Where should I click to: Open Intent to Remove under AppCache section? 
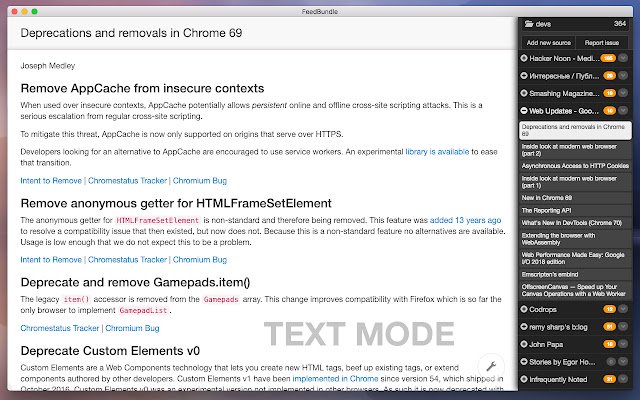(51, 181)
